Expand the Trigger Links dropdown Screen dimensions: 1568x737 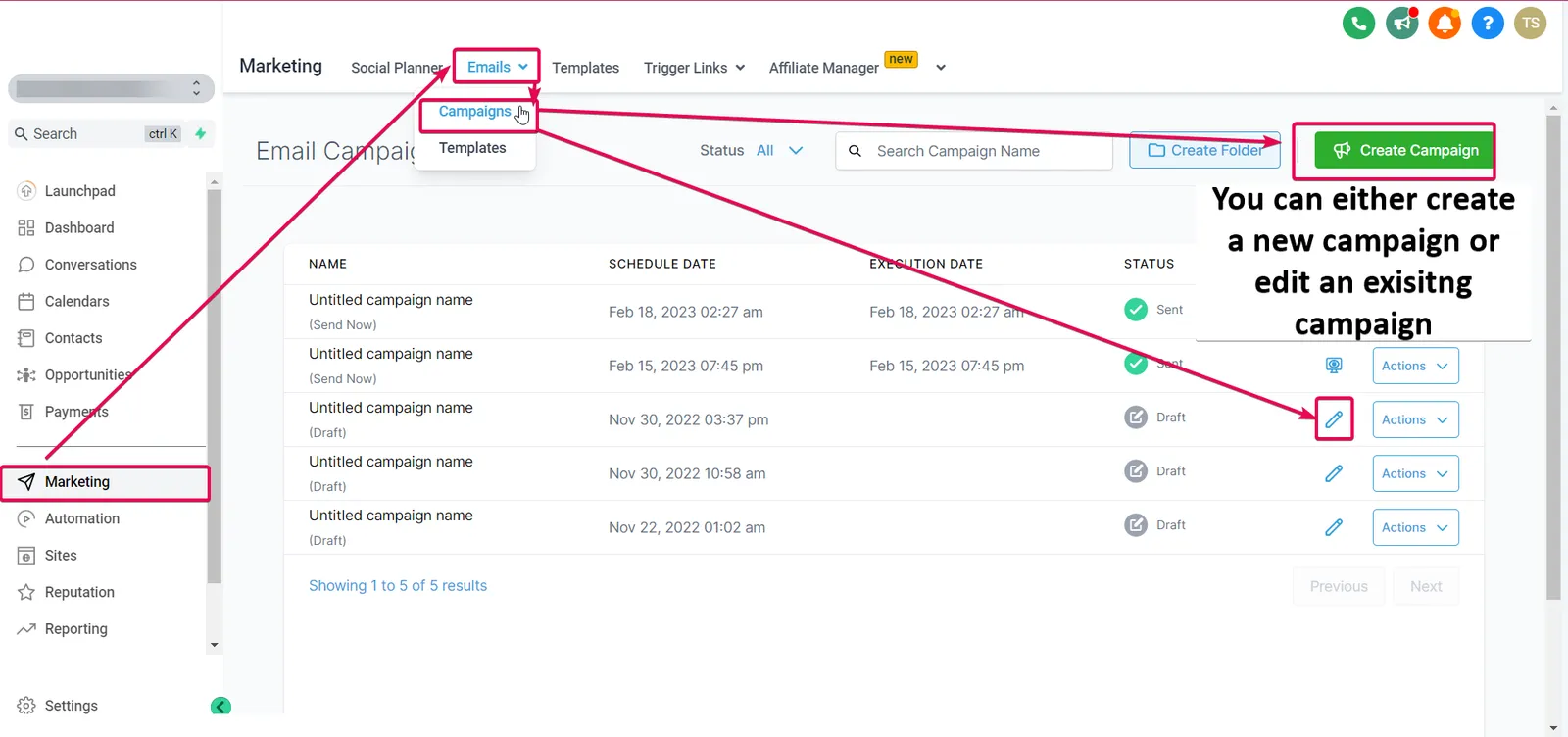694,68
